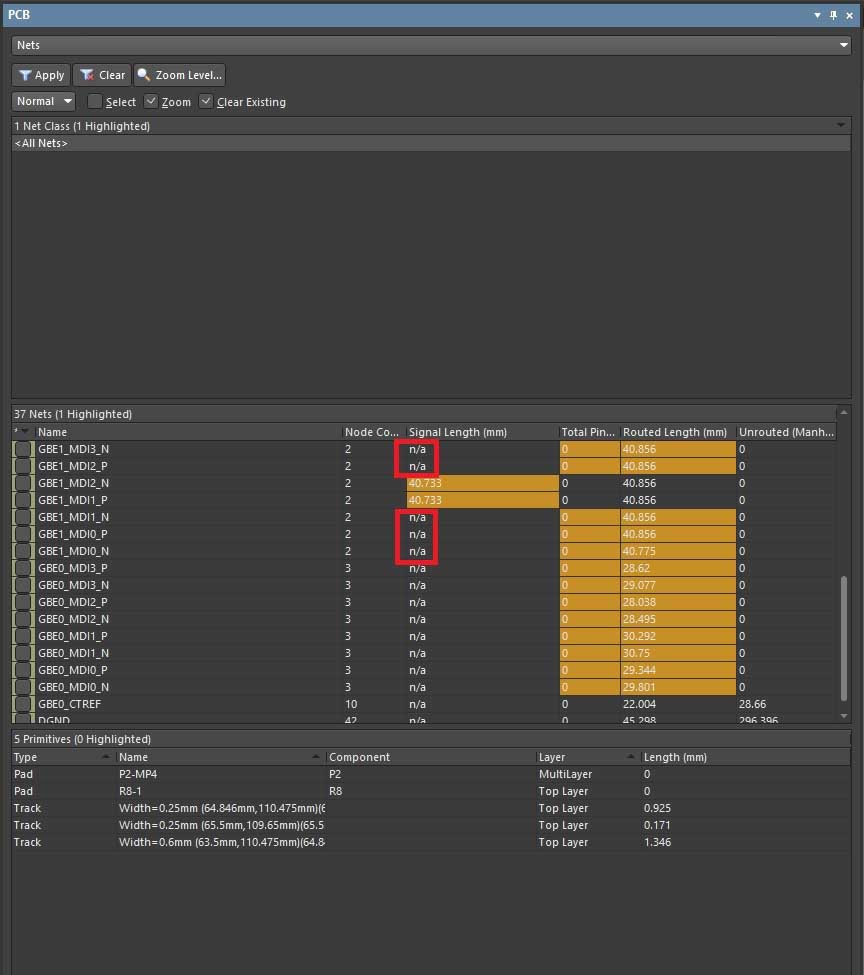Click the sort arrow on Layer column header
Viewport: 864px width, 975px height.
click(x=630, y=757)
